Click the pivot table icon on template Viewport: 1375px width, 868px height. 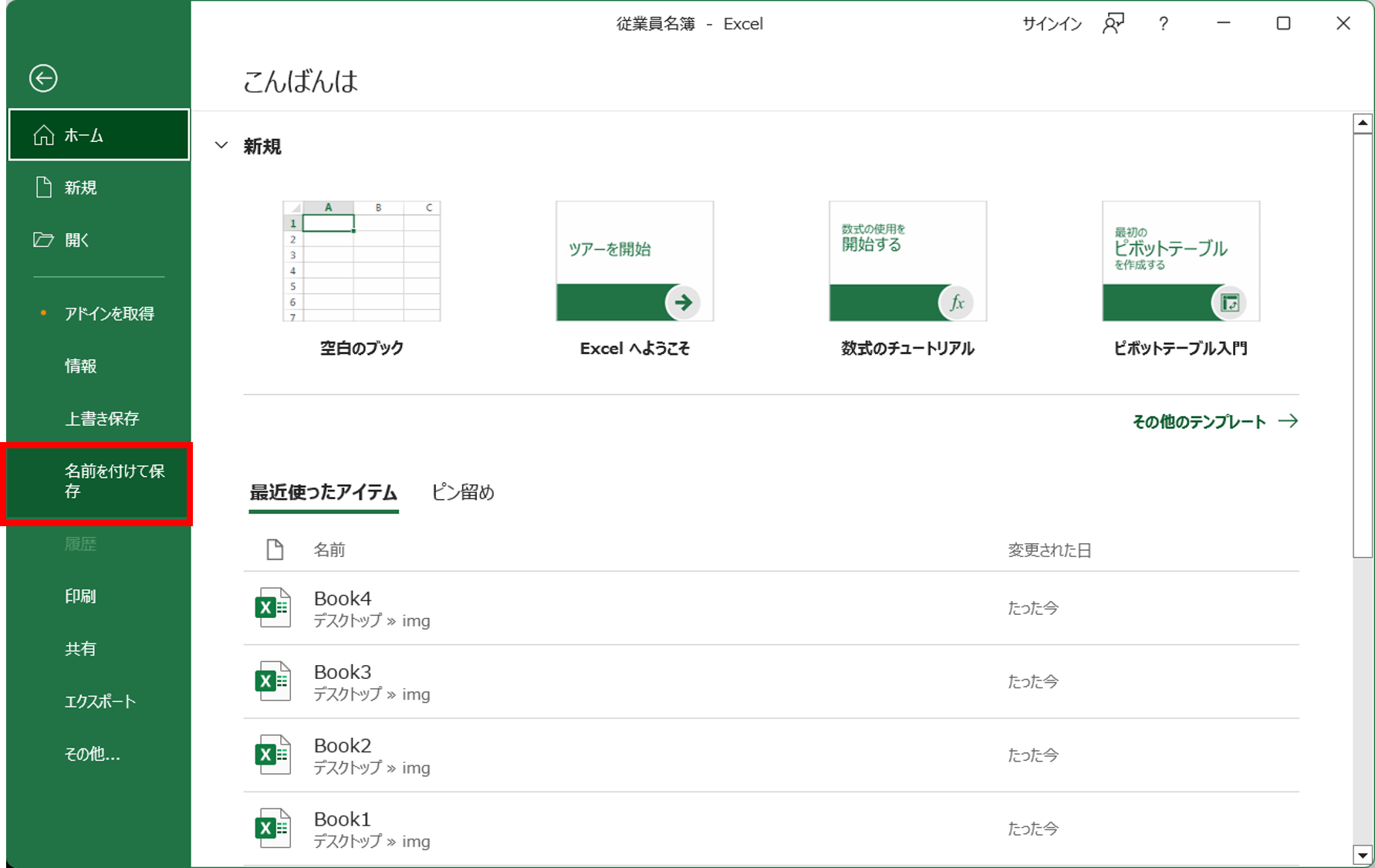pyautogui.click(x=1229, y=302)
